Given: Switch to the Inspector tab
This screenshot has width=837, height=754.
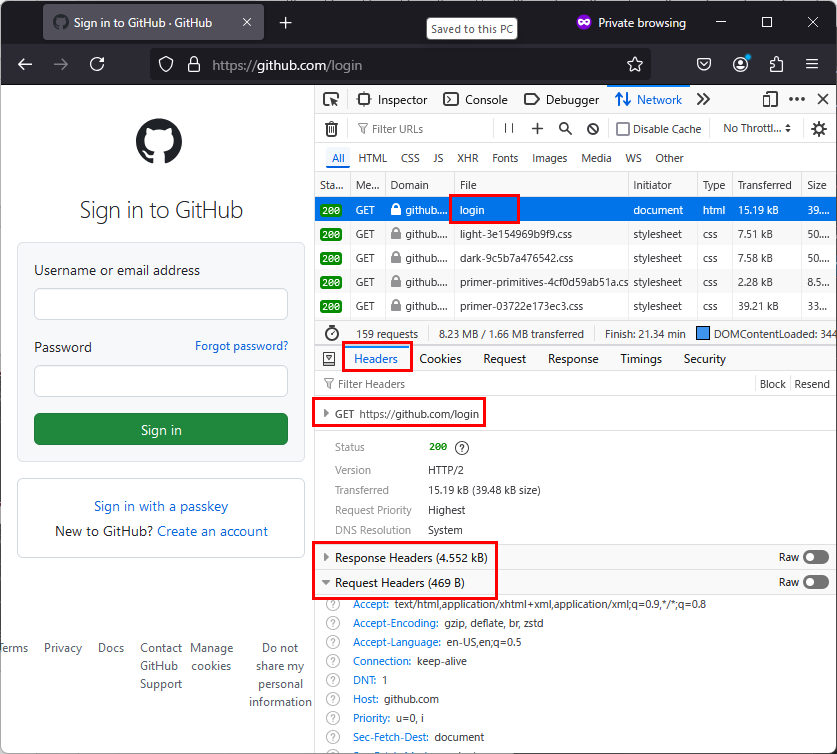Looking at the screenshot, I should [x=393, y=100].
